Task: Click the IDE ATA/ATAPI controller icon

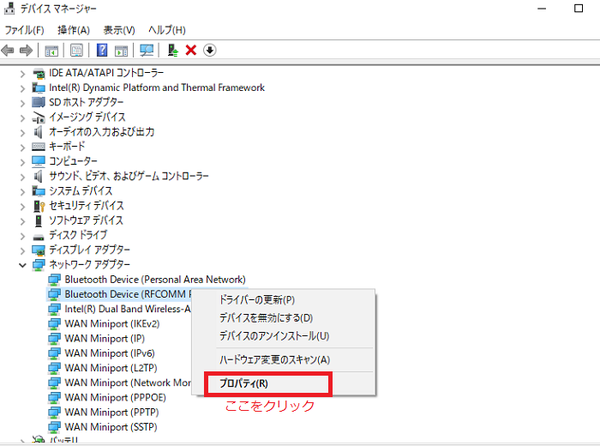Action: [39, 73]
